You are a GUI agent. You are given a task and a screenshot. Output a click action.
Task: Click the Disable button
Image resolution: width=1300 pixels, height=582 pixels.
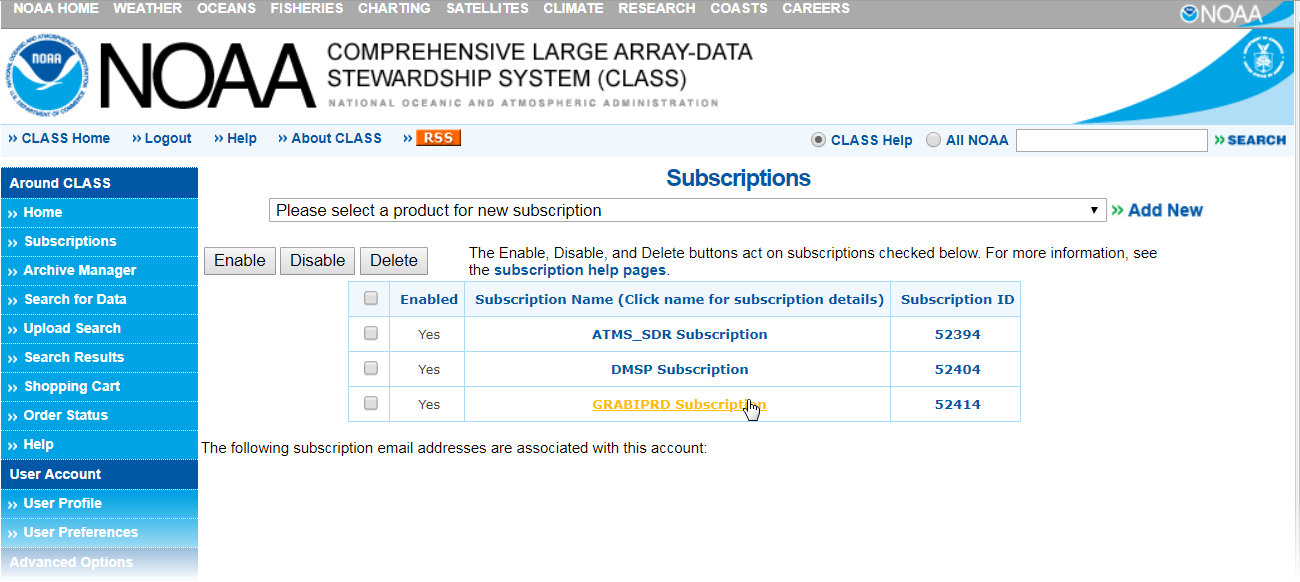click(317, 260)
